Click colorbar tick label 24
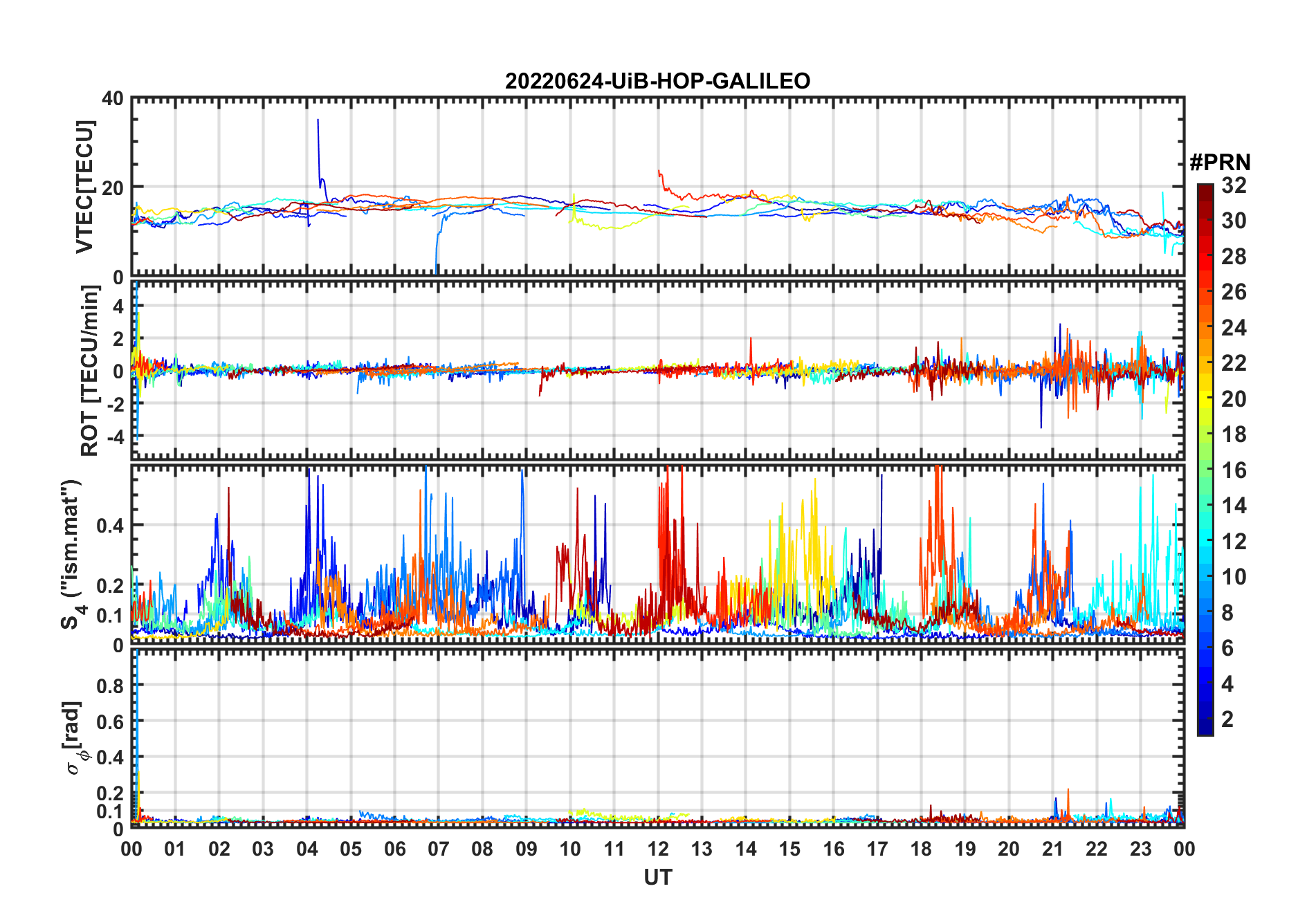The height and width of the screenshot is (920, 1316). (1233, 328)
